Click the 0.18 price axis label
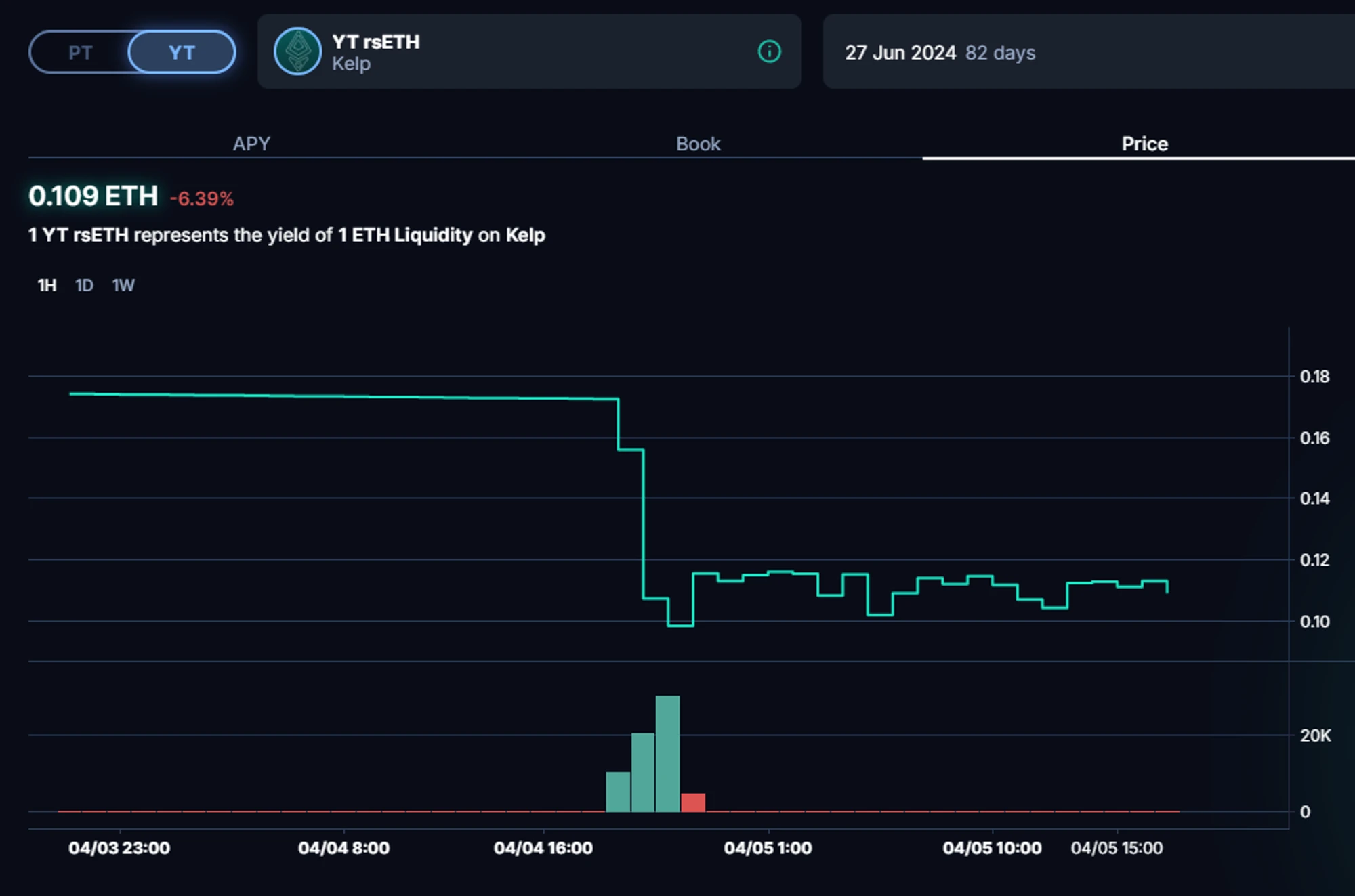The height and width of the screenshot is (896, 1355). 1314,377
